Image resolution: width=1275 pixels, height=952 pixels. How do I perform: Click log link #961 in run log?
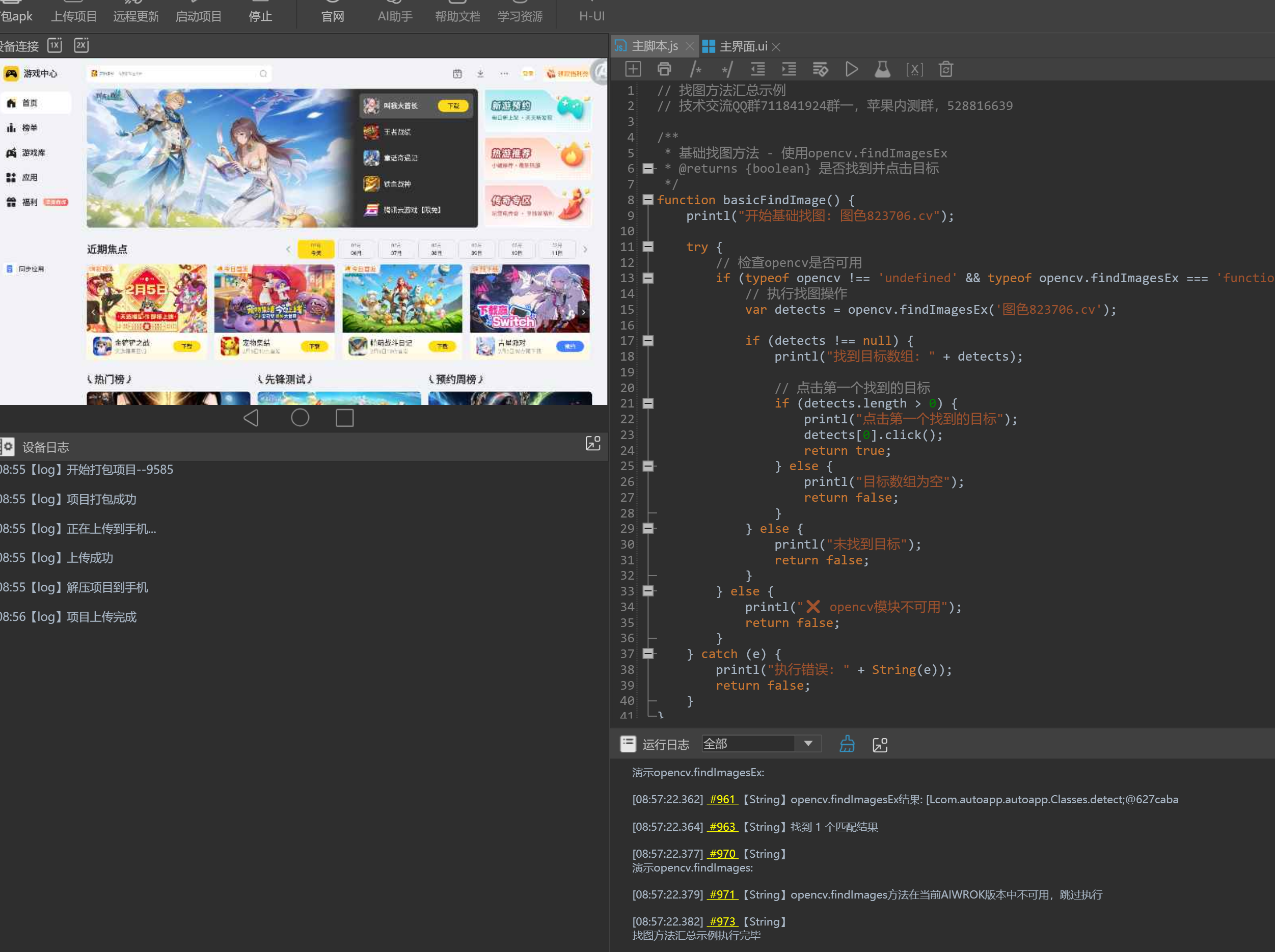722,799
